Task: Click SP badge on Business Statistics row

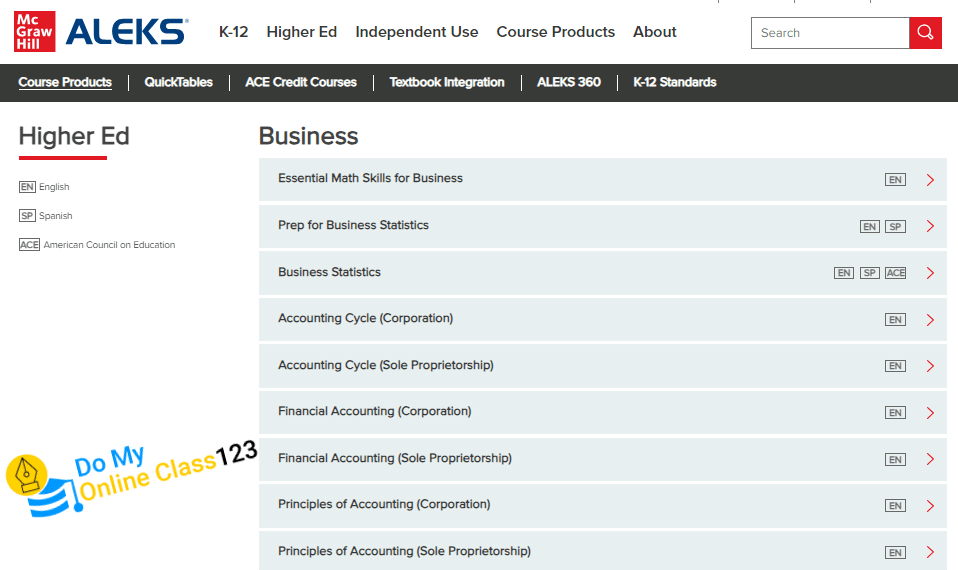Action: [869, 272]
